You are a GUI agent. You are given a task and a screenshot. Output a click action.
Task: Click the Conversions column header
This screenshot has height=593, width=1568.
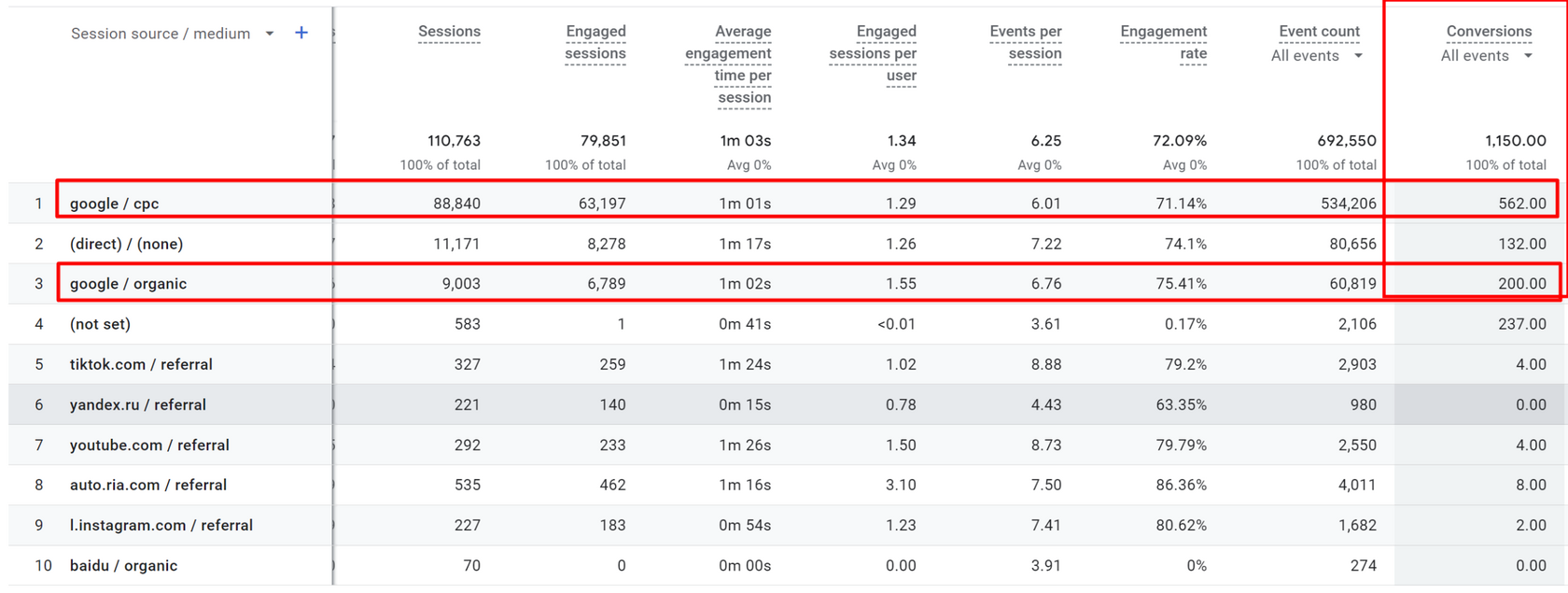pyautogui.click(x=1489, y=32)
